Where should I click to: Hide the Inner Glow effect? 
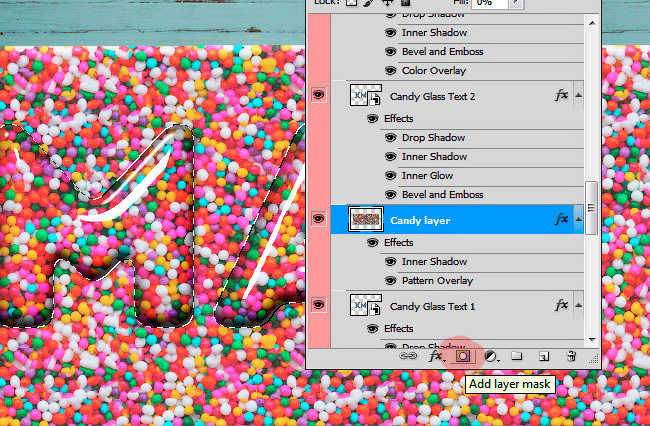[390, 176]
